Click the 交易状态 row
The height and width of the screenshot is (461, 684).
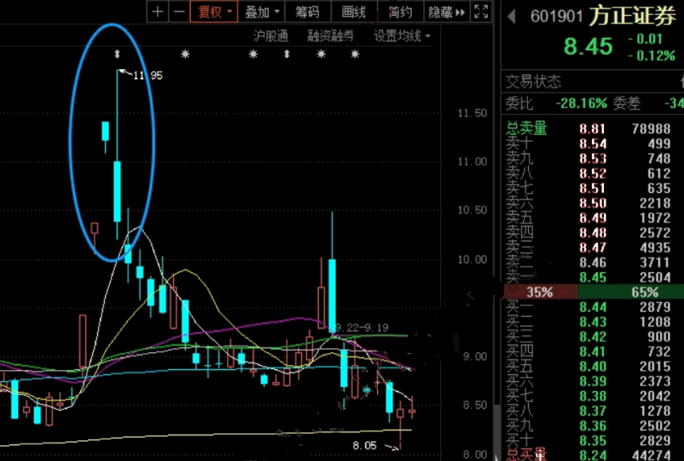592,82
